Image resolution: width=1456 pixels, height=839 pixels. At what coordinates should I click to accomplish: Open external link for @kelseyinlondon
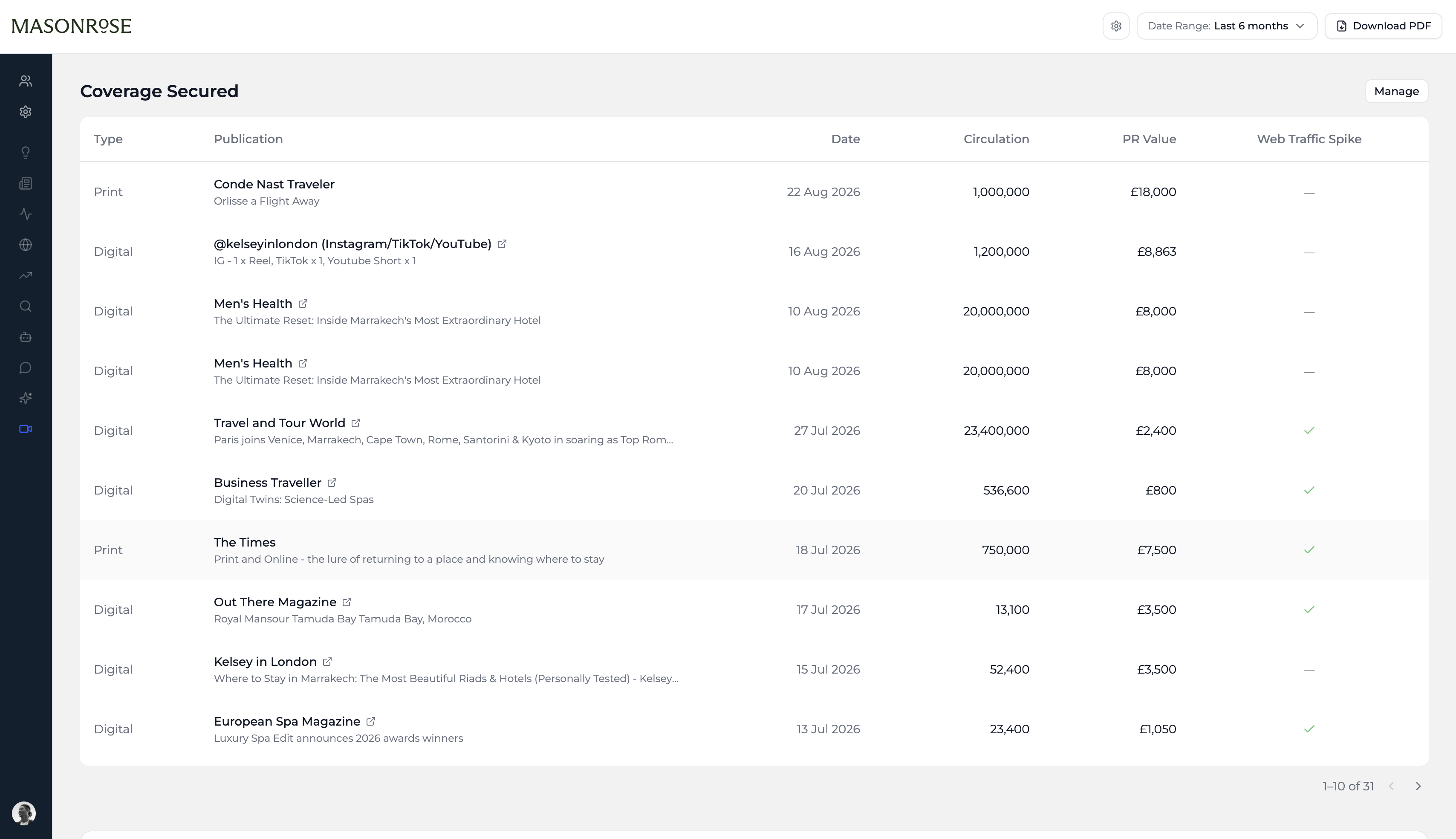[502, 244]
